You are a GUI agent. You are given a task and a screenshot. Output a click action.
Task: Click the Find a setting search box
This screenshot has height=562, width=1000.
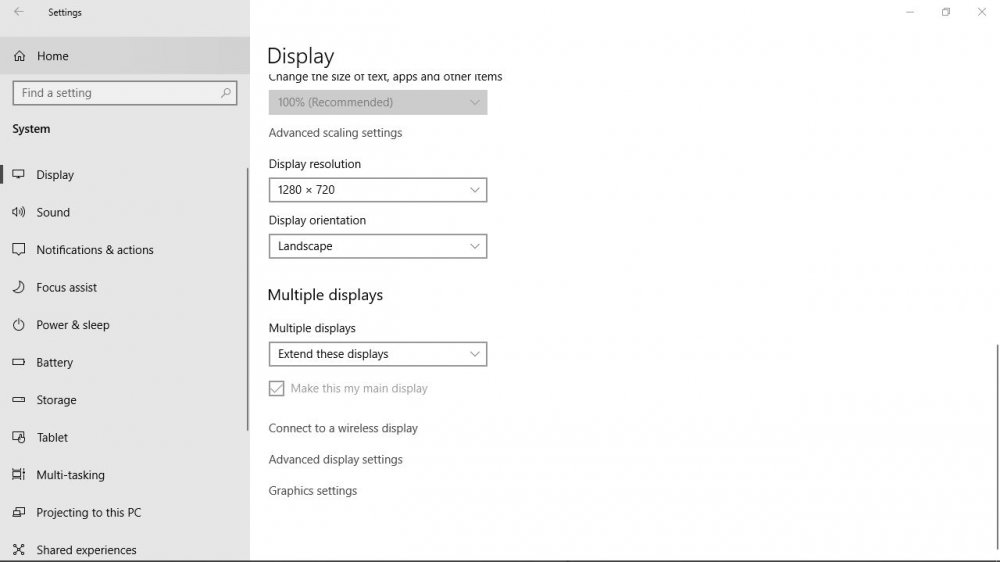115,93
